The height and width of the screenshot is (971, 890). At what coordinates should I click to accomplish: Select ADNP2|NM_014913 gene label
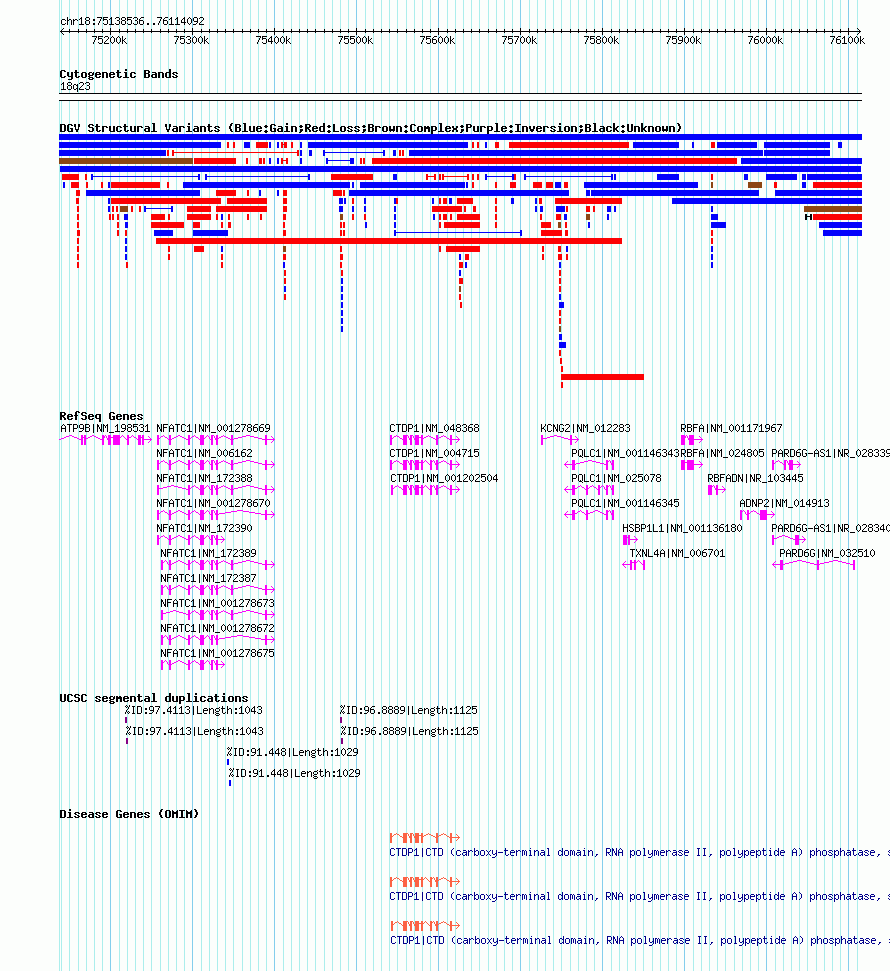point(784,503)
